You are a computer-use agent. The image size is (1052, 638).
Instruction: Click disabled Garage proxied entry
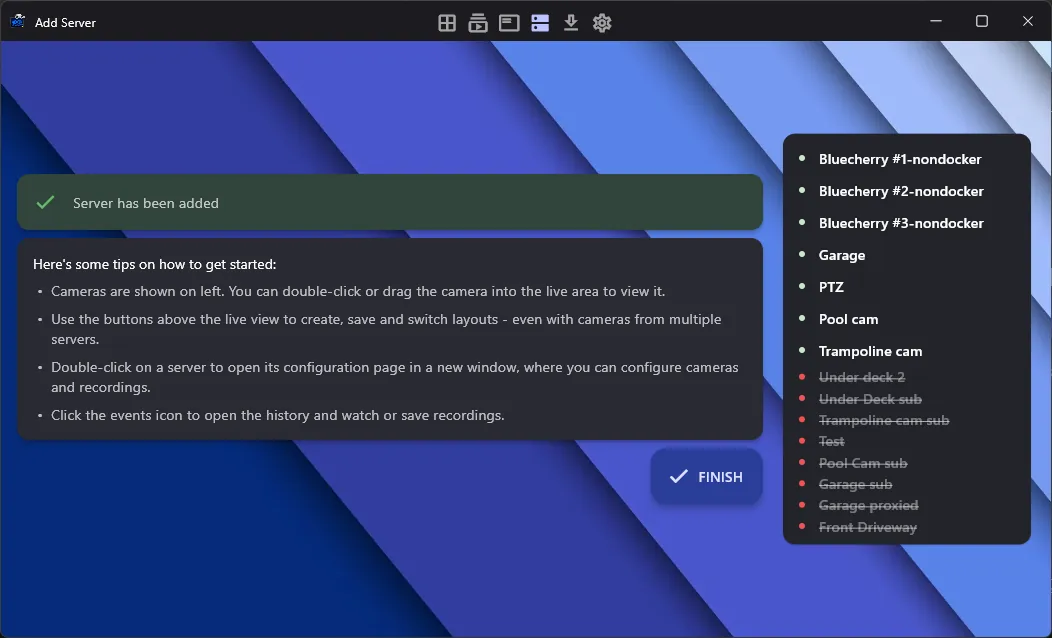868,505
